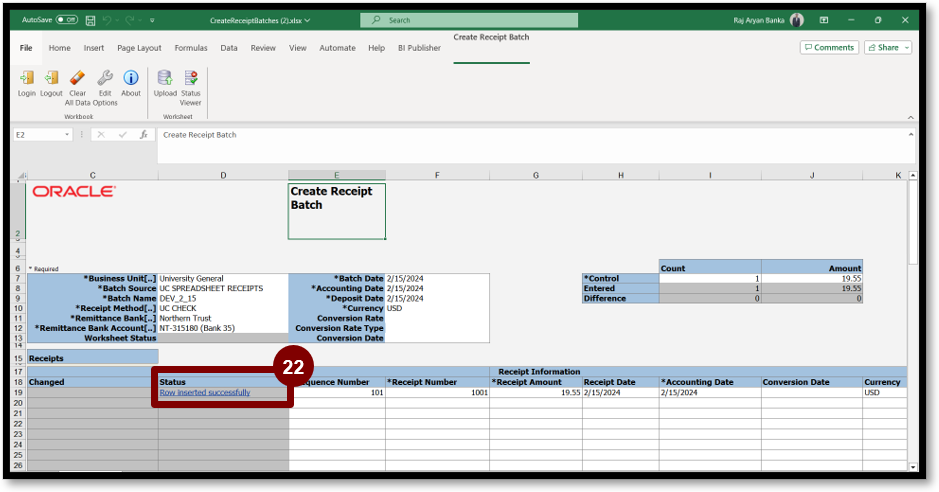Open Edit Options wrench icon

pos(105,78)
